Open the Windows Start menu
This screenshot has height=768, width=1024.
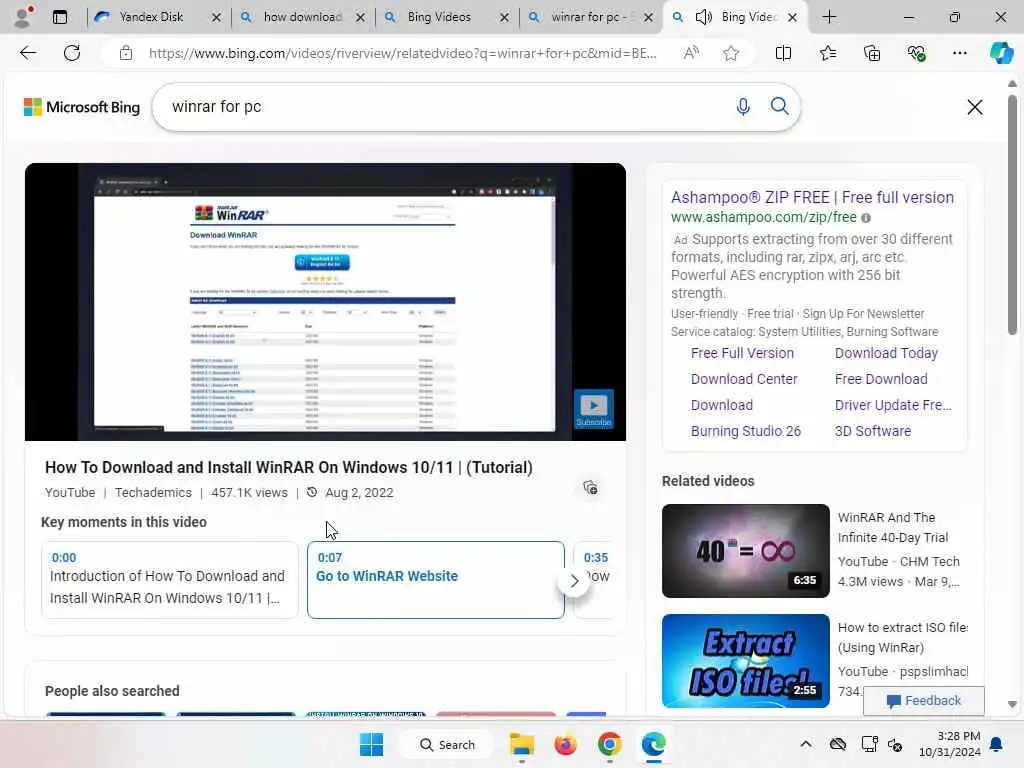(372, 744)
